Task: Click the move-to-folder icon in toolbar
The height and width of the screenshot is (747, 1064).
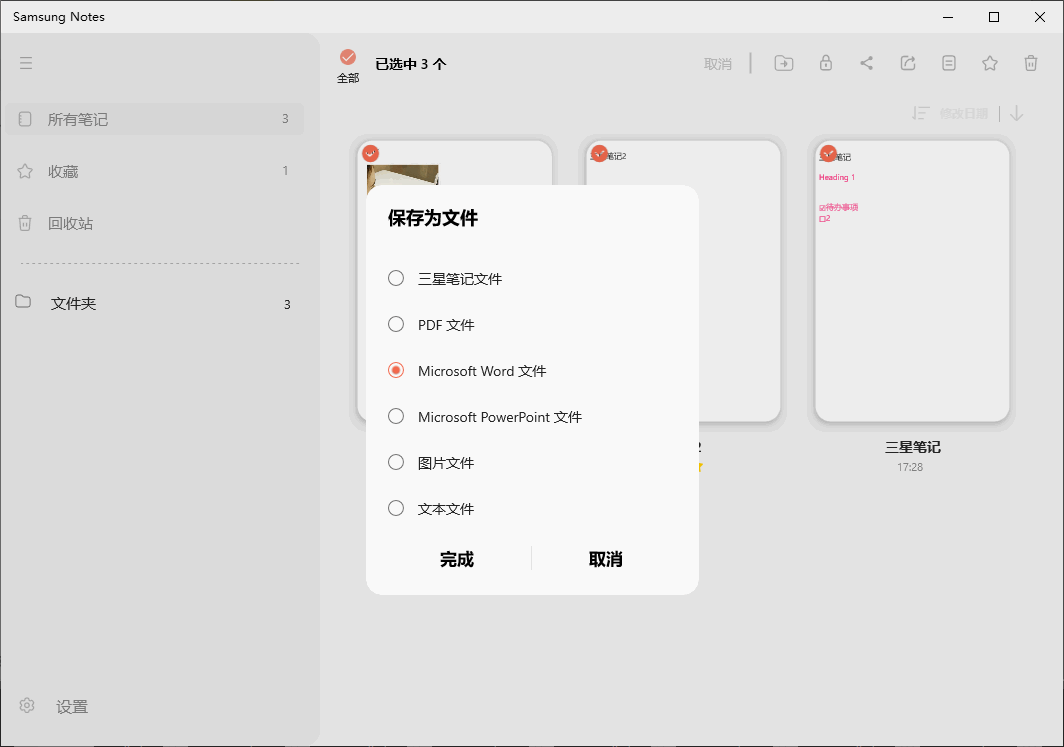Action: tap(784, 63)
